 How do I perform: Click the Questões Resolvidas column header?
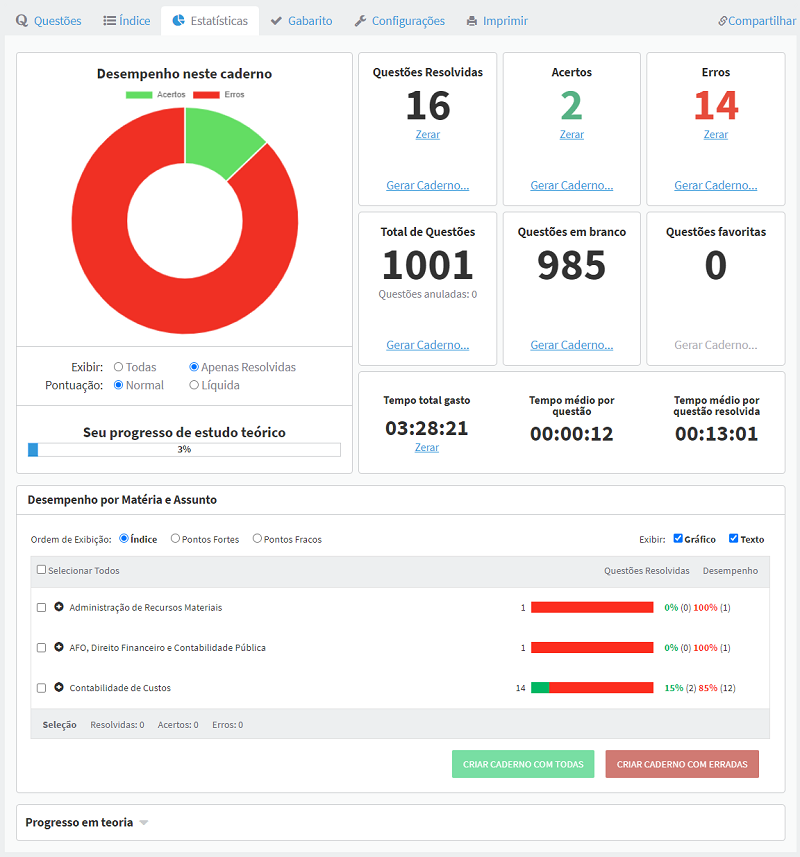coord(646,571)
